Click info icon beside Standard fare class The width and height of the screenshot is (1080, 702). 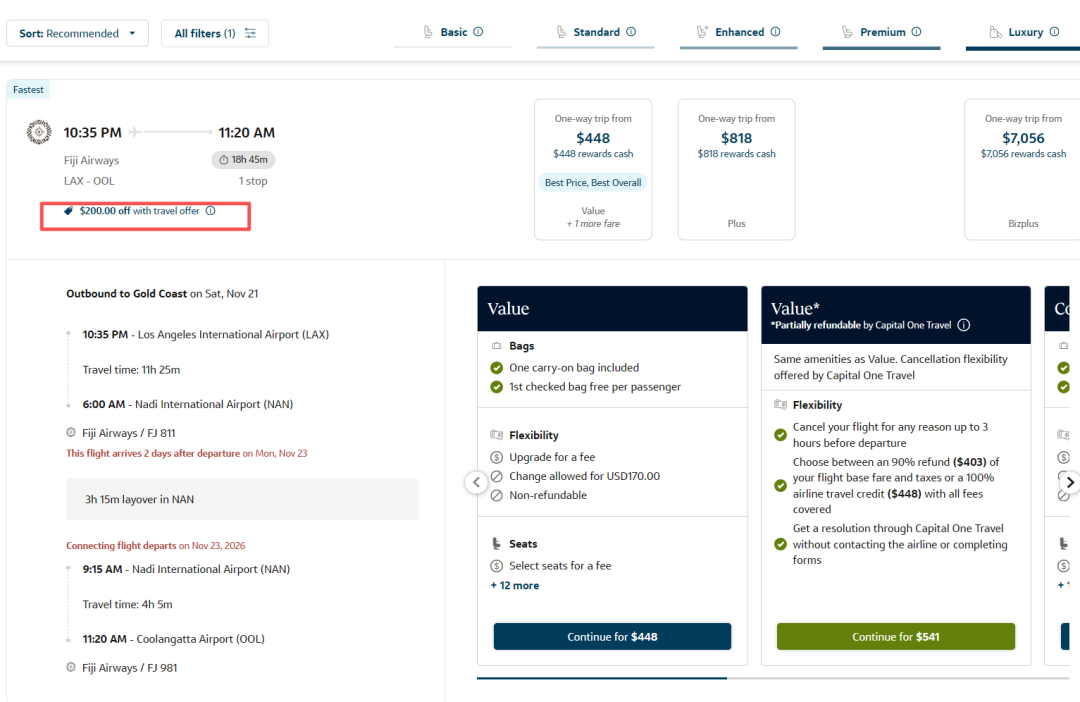click(631, 32)
